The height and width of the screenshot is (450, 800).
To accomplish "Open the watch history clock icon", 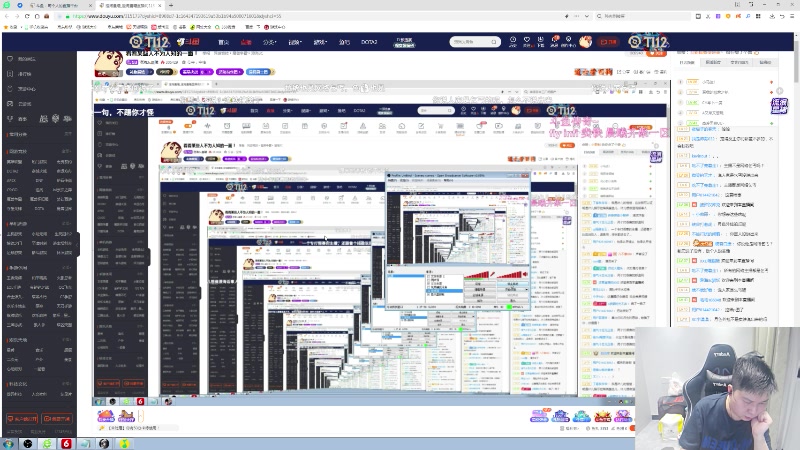I will coord(513,41).
